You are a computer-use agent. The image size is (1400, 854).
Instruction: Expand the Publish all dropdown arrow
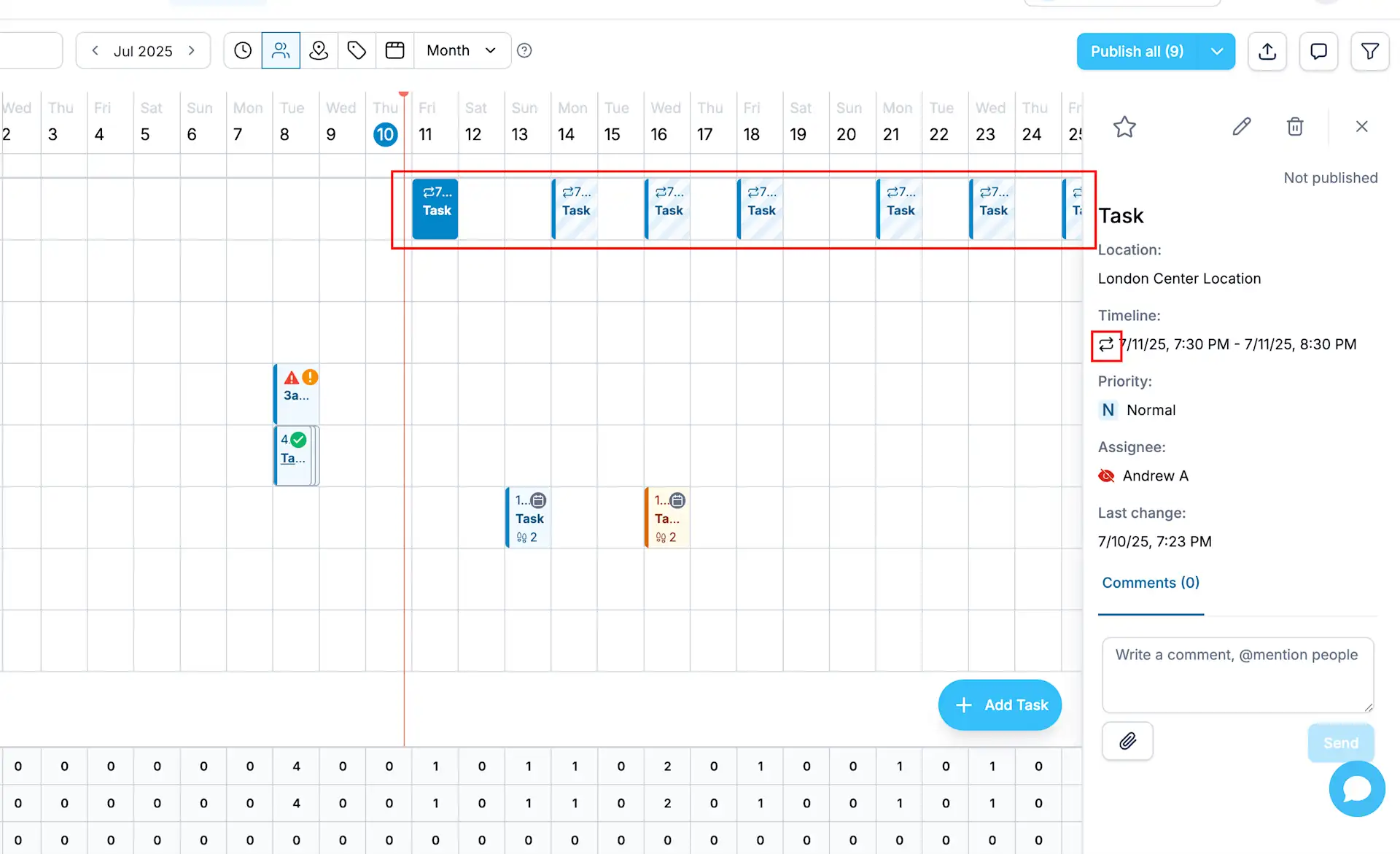coord(1216,51)
